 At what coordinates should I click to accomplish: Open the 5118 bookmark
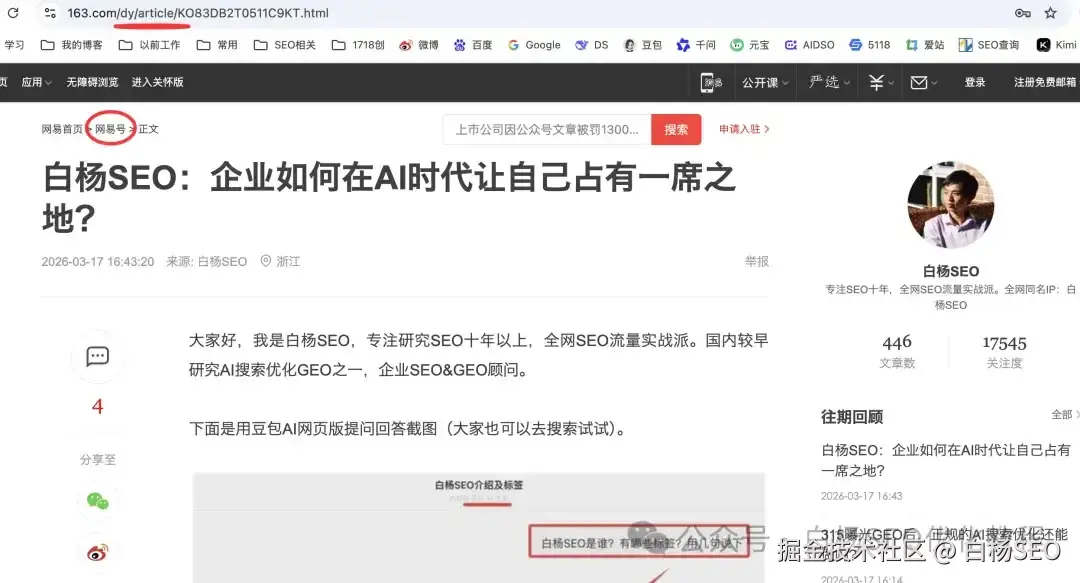869,45
